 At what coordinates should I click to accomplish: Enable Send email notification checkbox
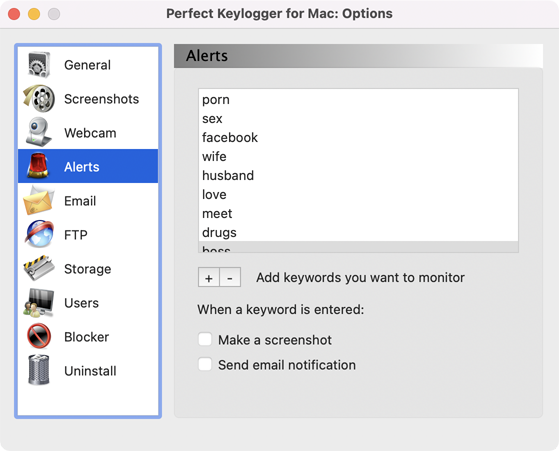pos(205,364)
